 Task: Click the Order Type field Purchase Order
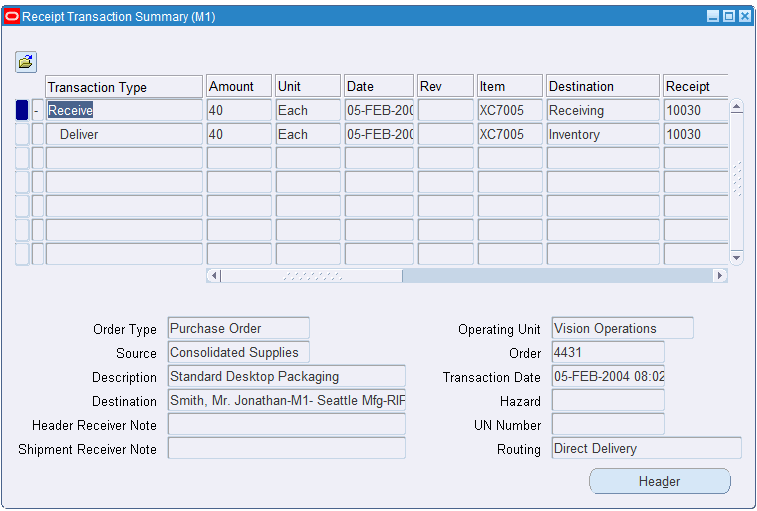point(238,328)
